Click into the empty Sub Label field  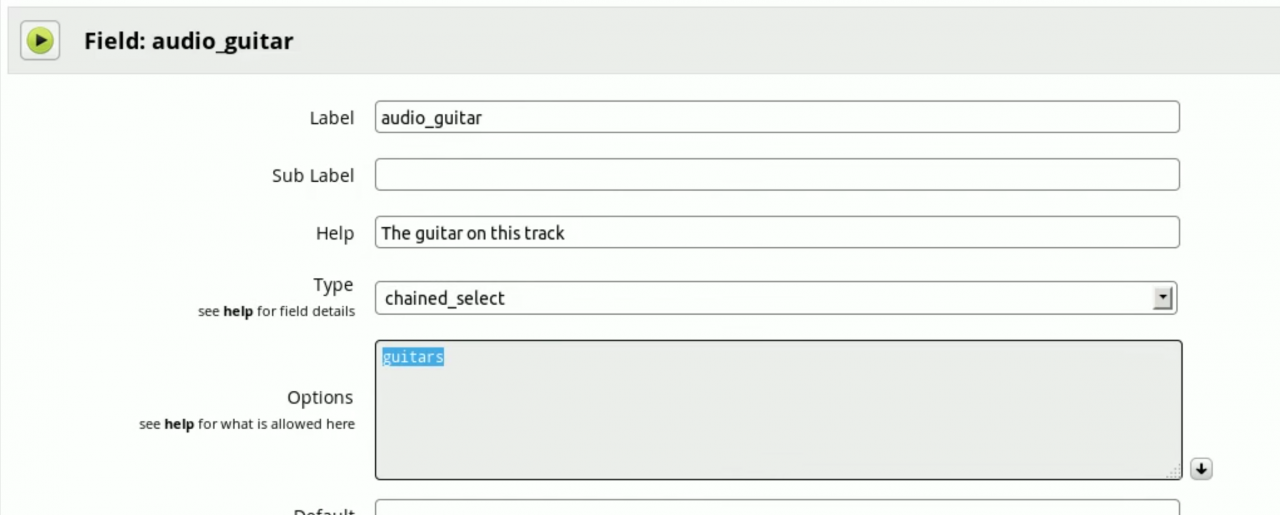coord(777,175)
